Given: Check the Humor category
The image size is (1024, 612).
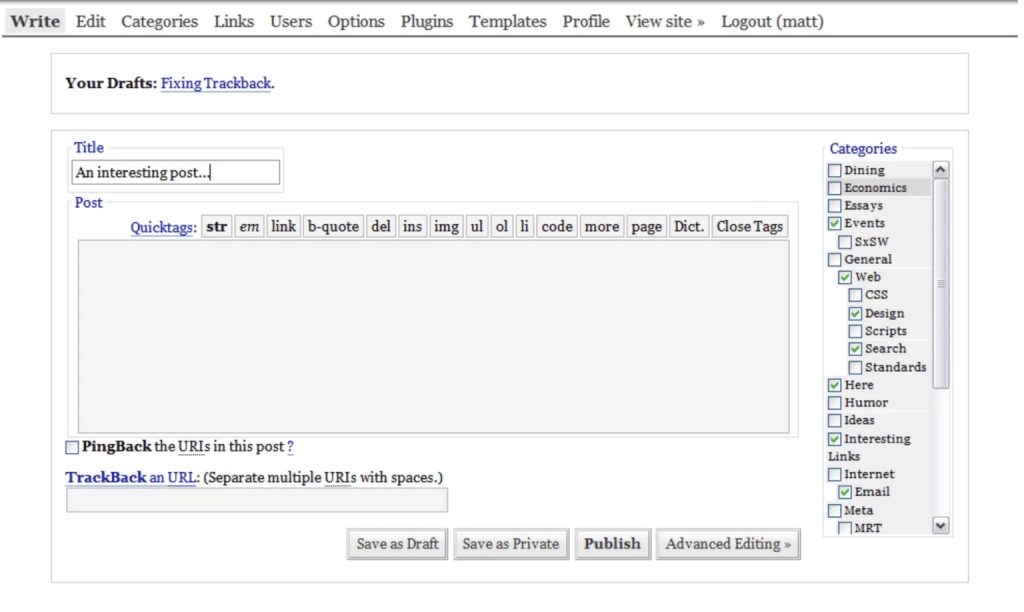Looking at the screenshot, I should point(835,402).
